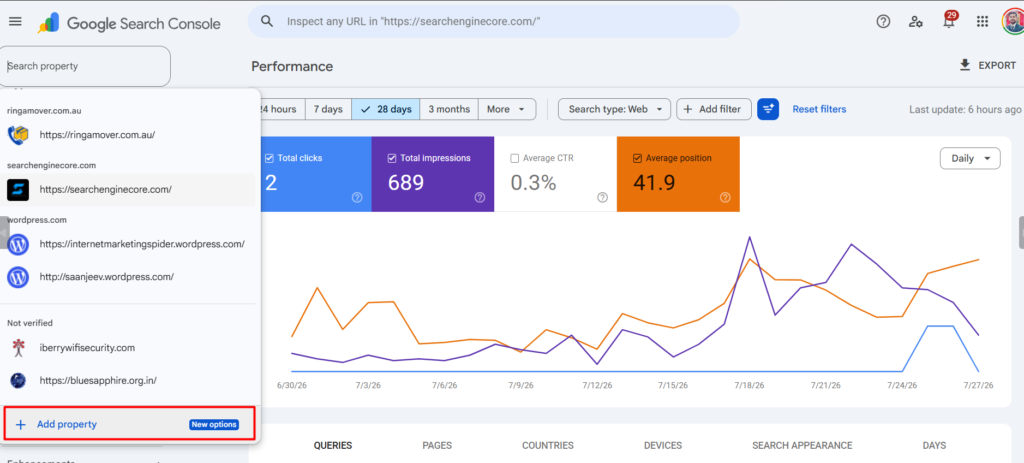
Task: Open the account profile avatar
Action: pyautogui.click(x=1013, y=22)
